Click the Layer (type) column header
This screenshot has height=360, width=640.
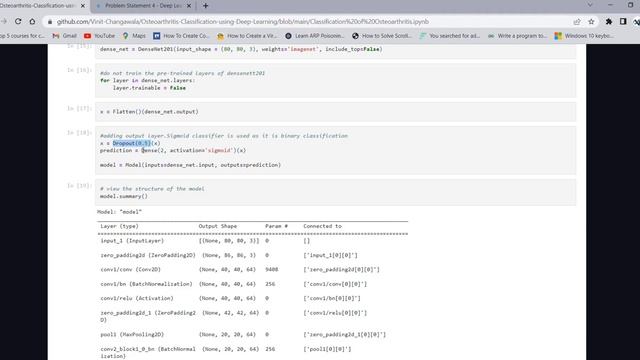point(119,226)
